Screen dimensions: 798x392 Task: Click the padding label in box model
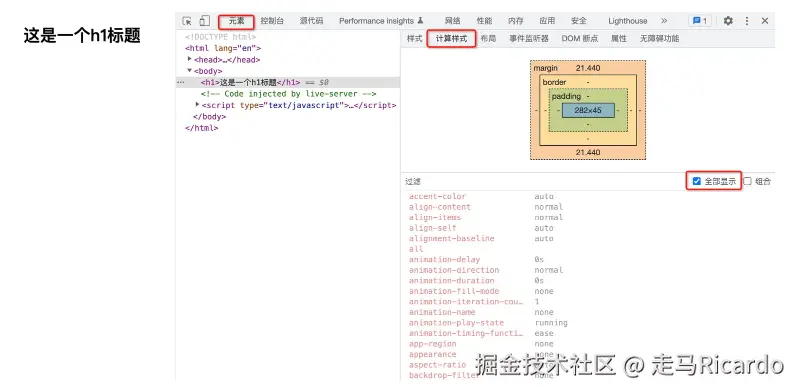[x=566, y=96]
